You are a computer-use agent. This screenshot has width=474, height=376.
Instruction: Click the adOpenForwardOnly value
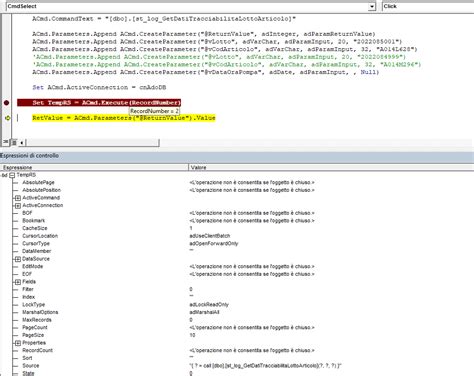214,244
